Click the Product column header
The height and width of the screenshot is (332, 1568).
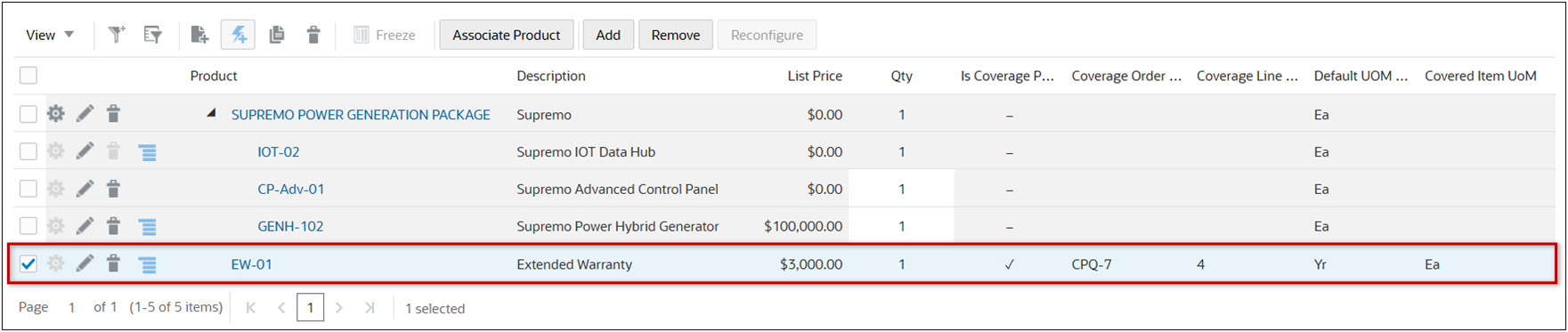click(214, 76)
